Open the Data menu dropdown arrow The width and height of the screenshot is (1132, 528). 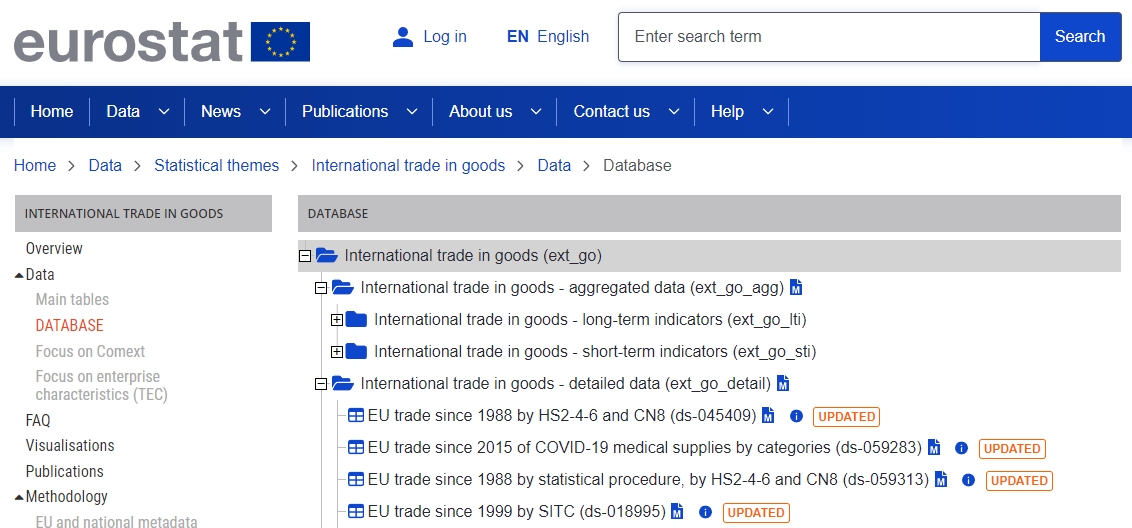tap(164, 112)
